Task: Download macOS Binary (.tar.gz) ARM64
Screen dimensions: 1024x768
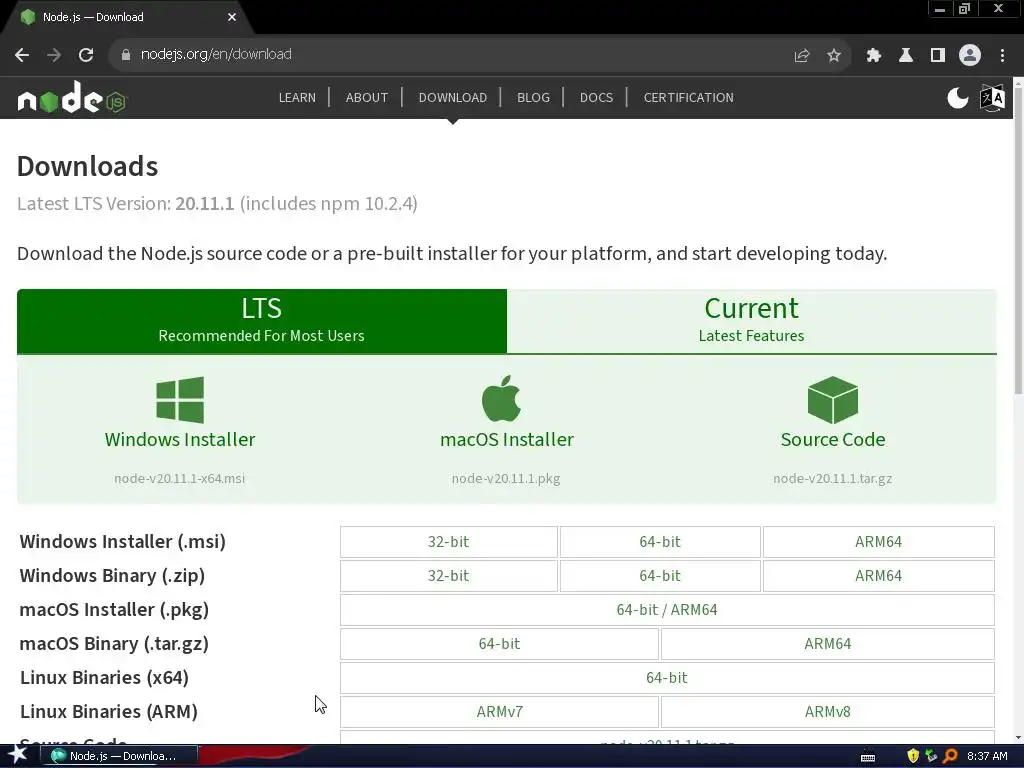Action: click(x=827, y=643)
